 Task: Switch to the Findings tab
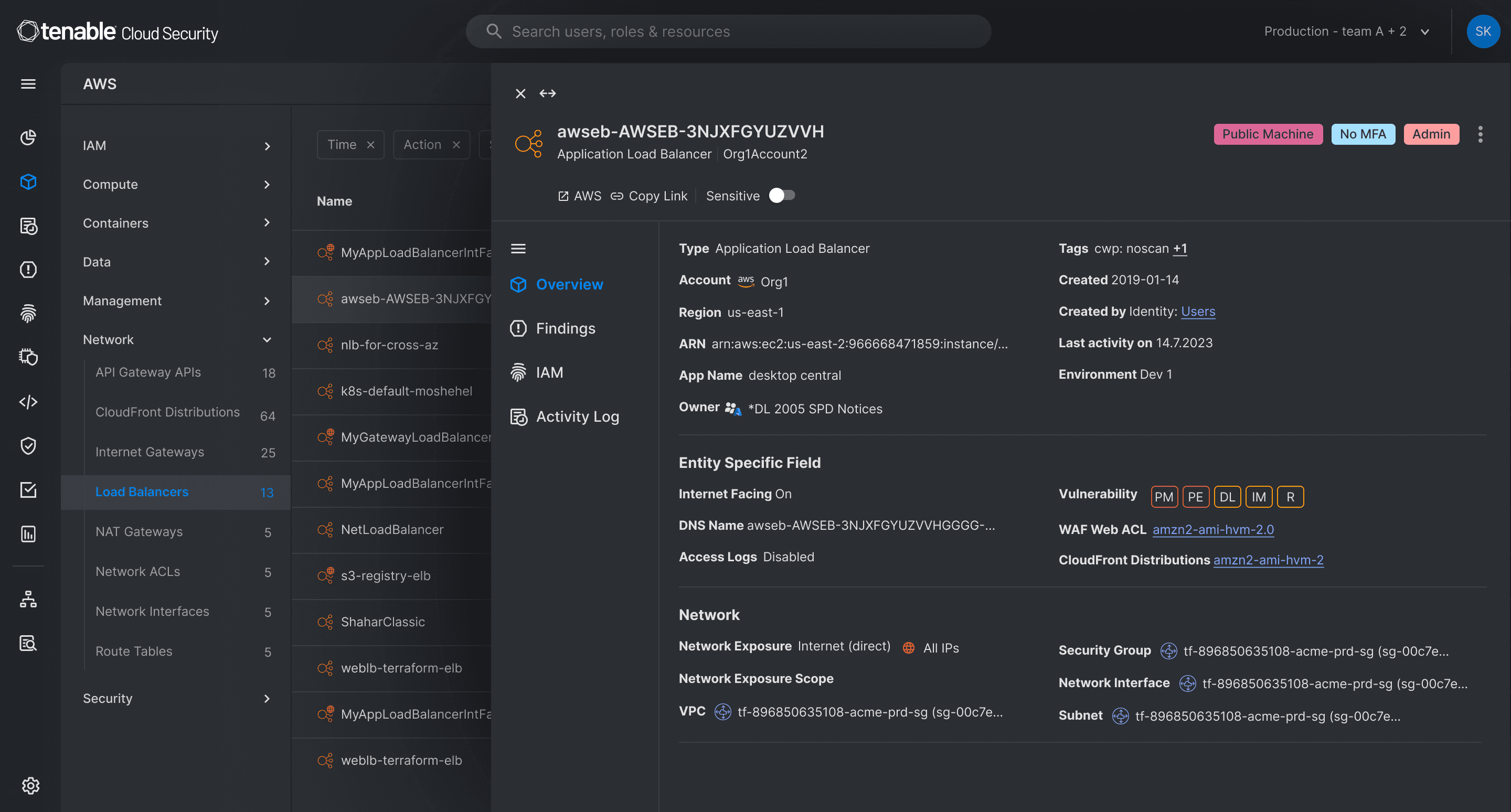(552, 328)
